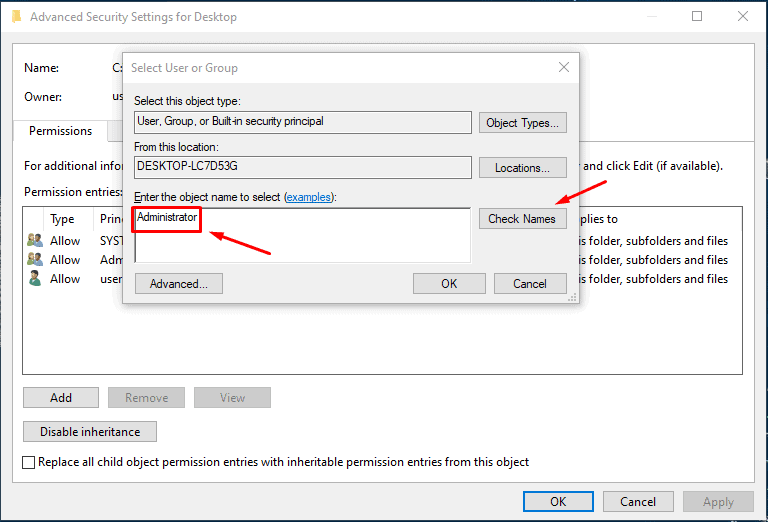Select the SYSTEM group icon in first Allow row
Screen dimensions: 768x522
pyautogui.click(x=35, y=240)
